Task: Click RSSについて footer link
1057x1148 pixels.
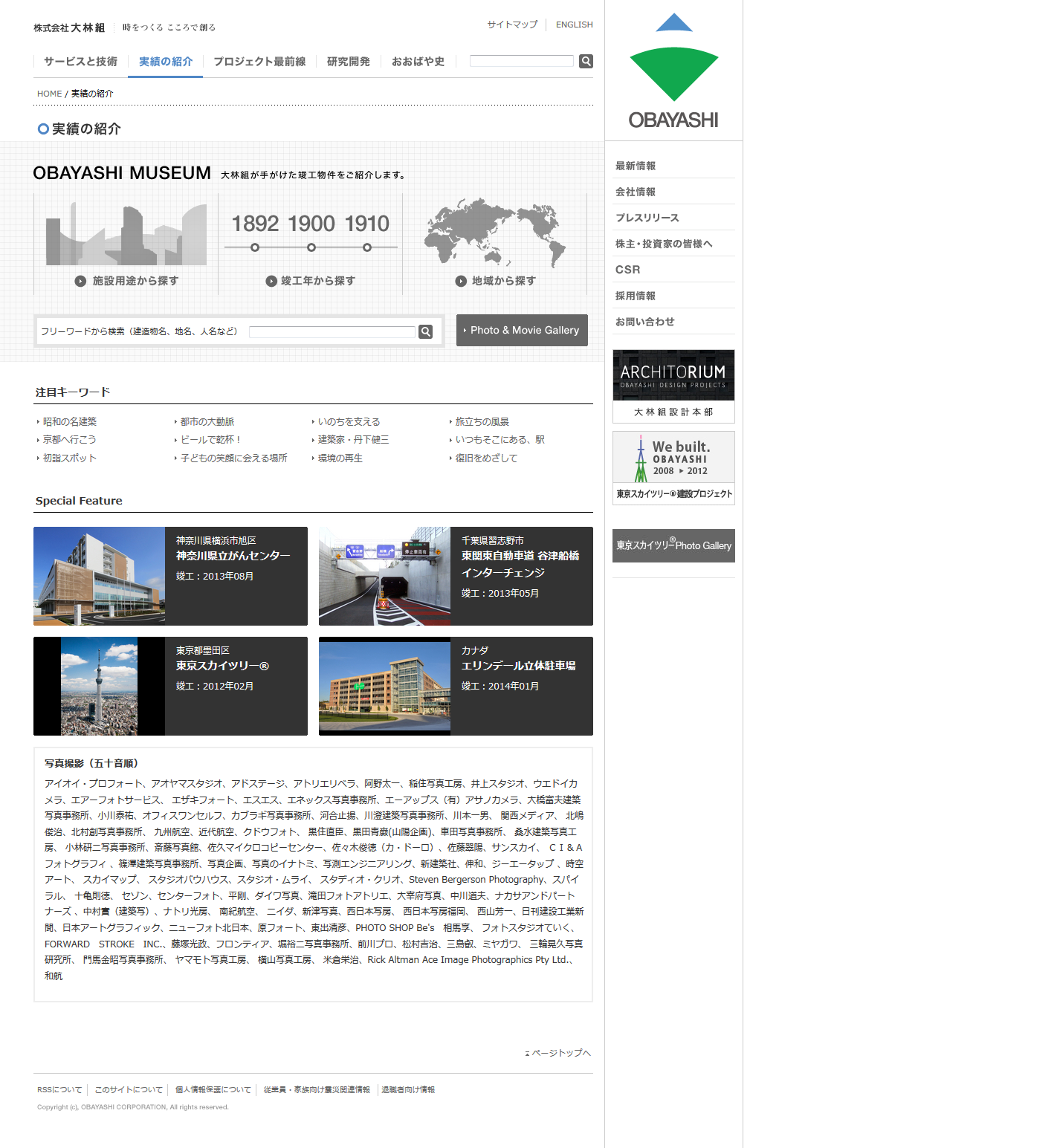Action: pos(59,1090)
